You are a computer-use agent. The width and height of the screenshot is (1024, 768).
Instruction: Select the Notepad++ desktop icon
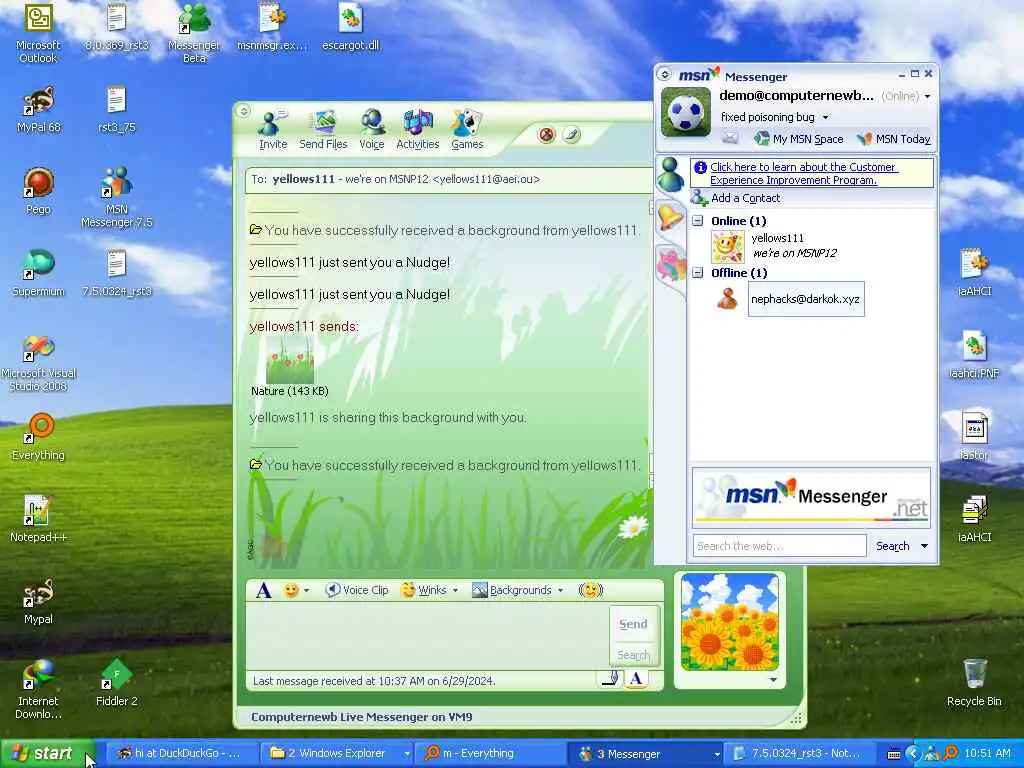38,520
